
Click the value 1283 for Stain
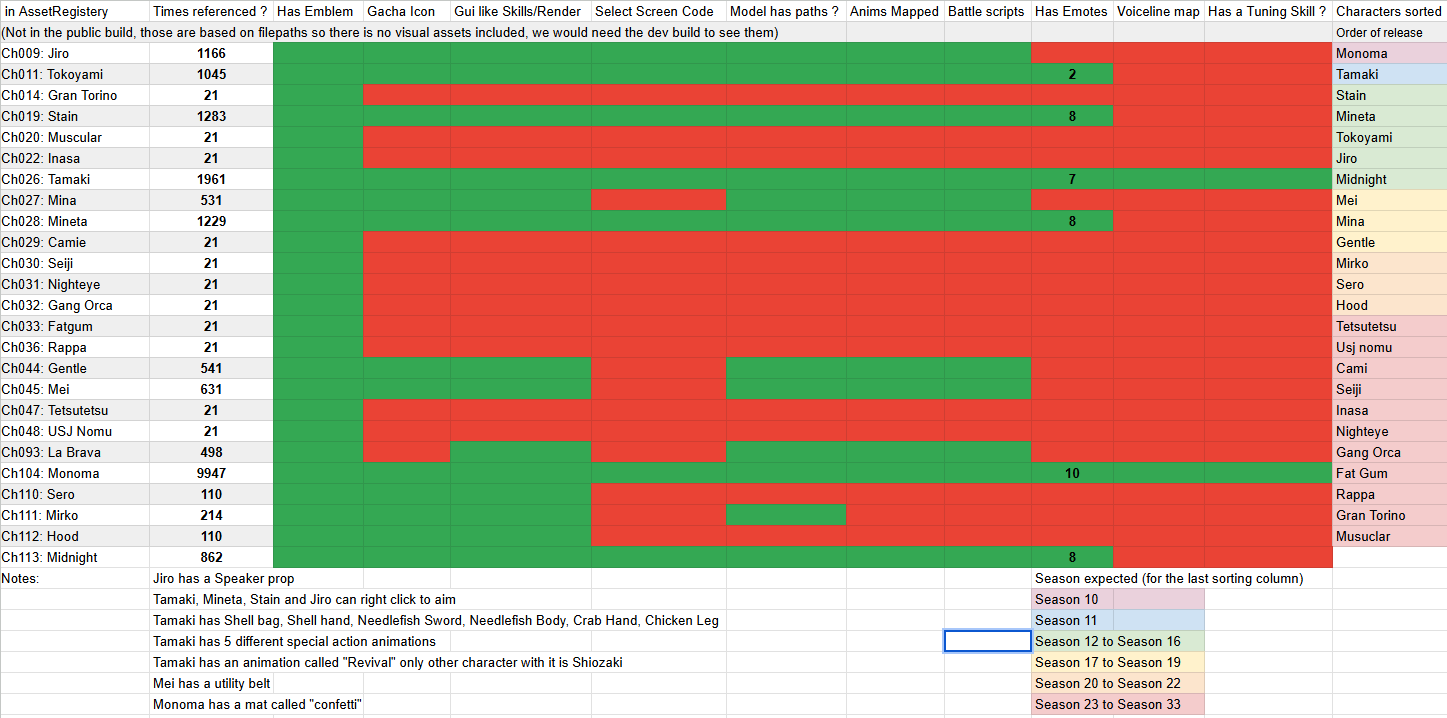point(211,116)
